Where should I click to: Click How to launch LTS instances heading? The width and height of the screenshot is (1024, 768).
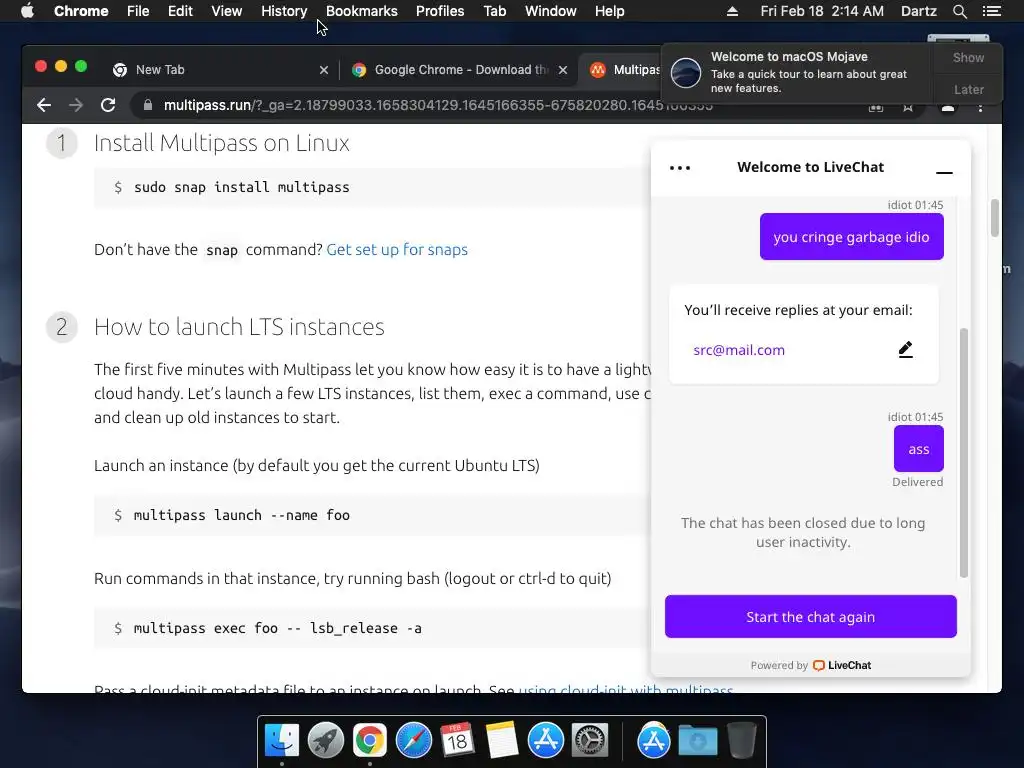(239, 327)
